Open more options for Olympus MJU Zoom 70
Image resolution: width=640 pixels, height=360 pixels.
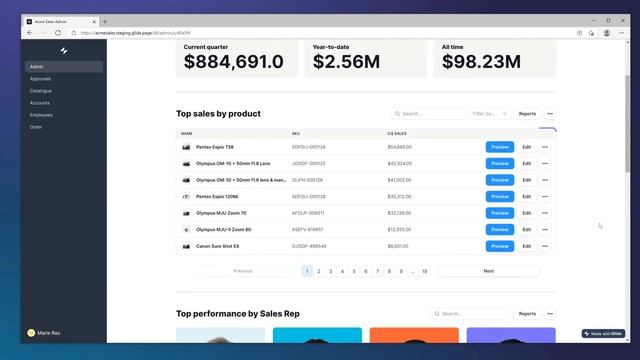pyautogui.click(x=545, y=213)
